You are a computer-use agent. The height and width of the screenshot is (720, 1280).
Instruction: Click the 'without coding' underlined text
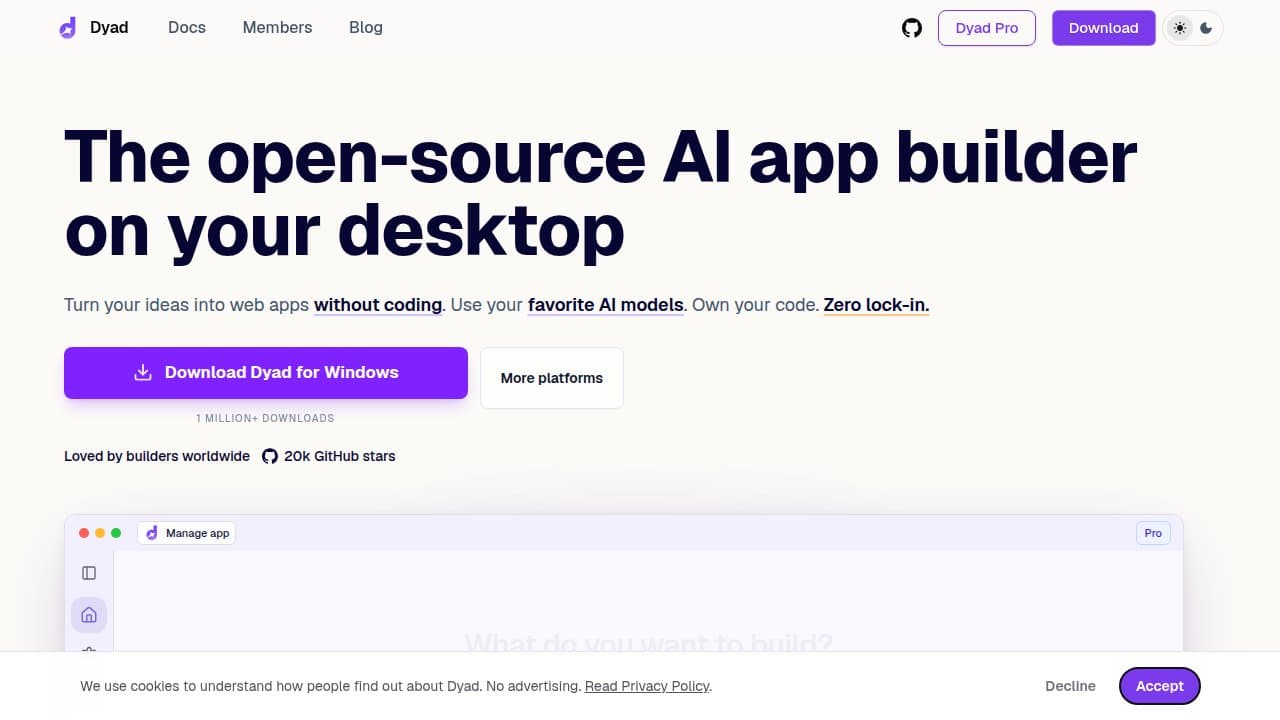(x=378, y=305)
